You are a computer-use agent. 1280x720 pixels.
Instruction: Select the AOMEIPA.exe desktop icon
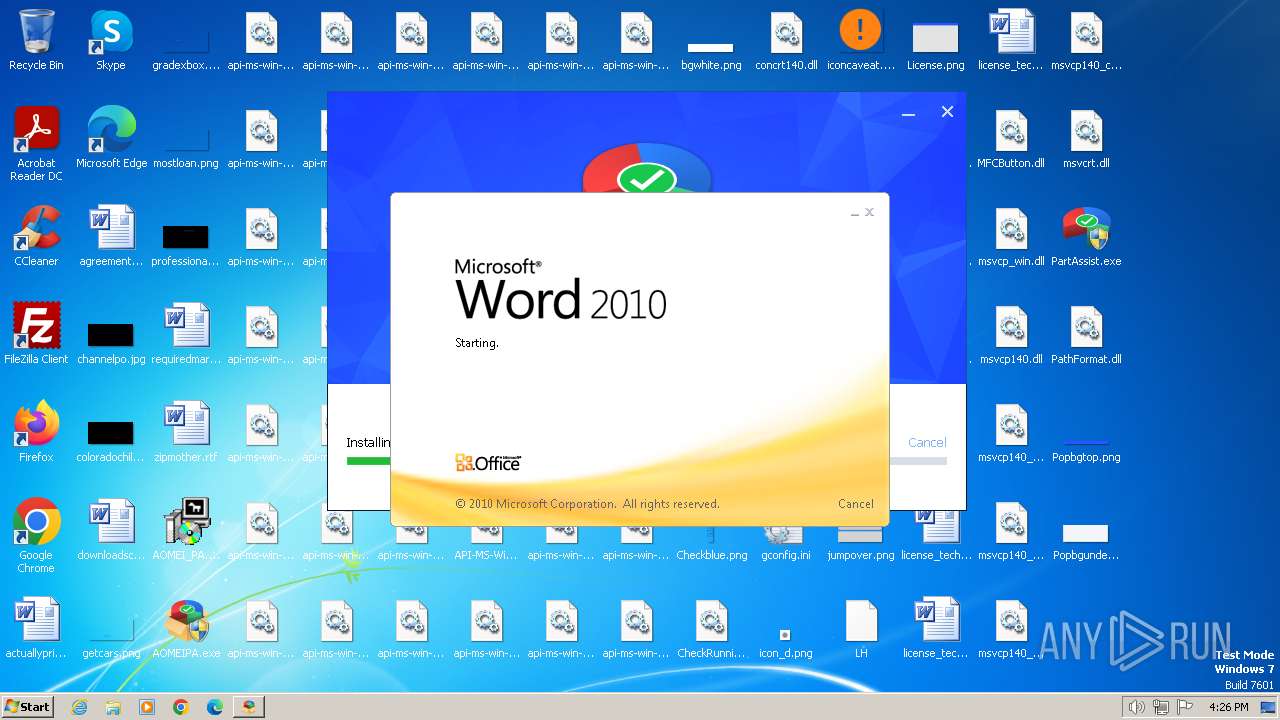(x=186, y=628)
